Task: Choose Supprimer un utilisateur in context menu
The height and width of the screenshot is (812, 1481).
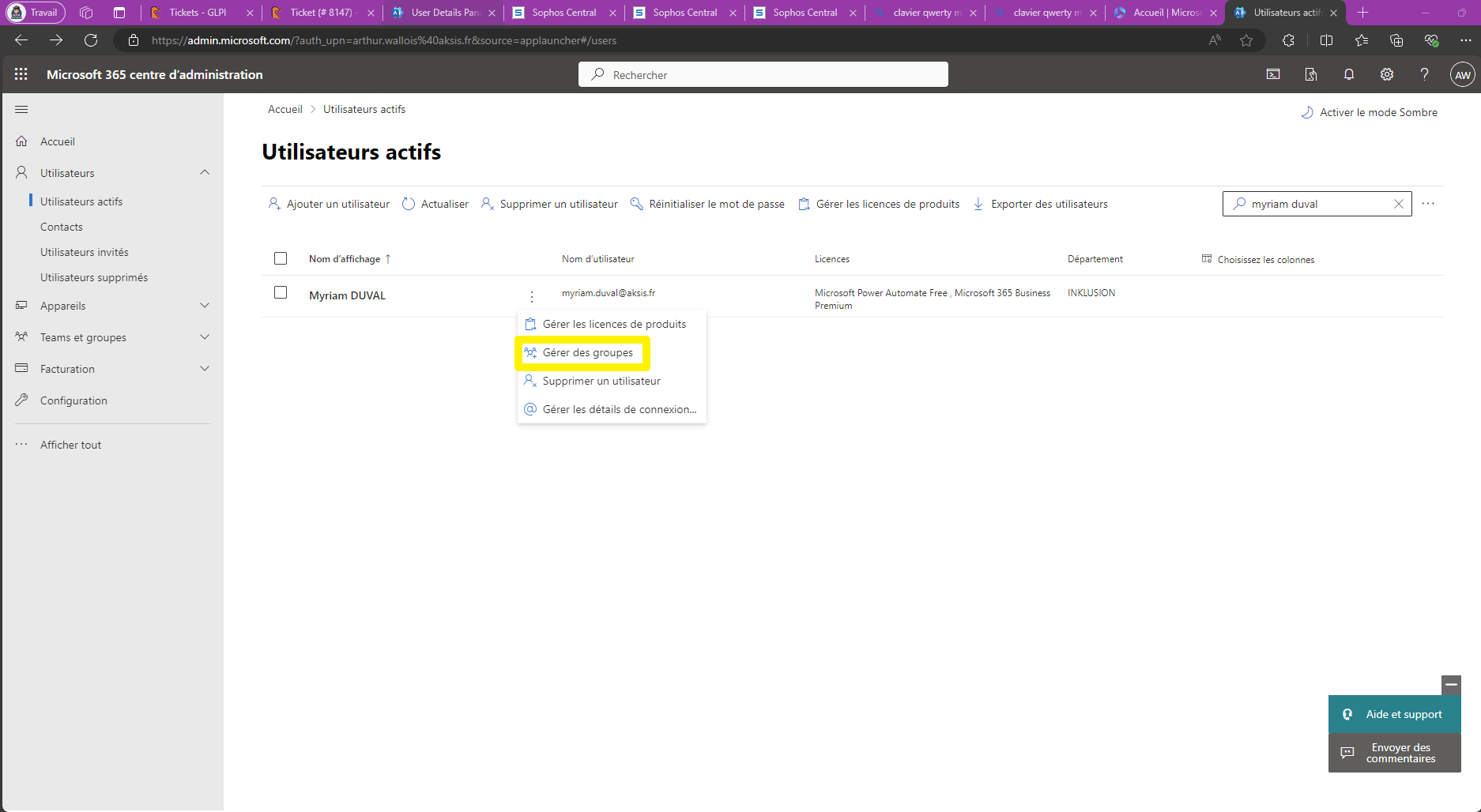Action: [x=612, y=381]
